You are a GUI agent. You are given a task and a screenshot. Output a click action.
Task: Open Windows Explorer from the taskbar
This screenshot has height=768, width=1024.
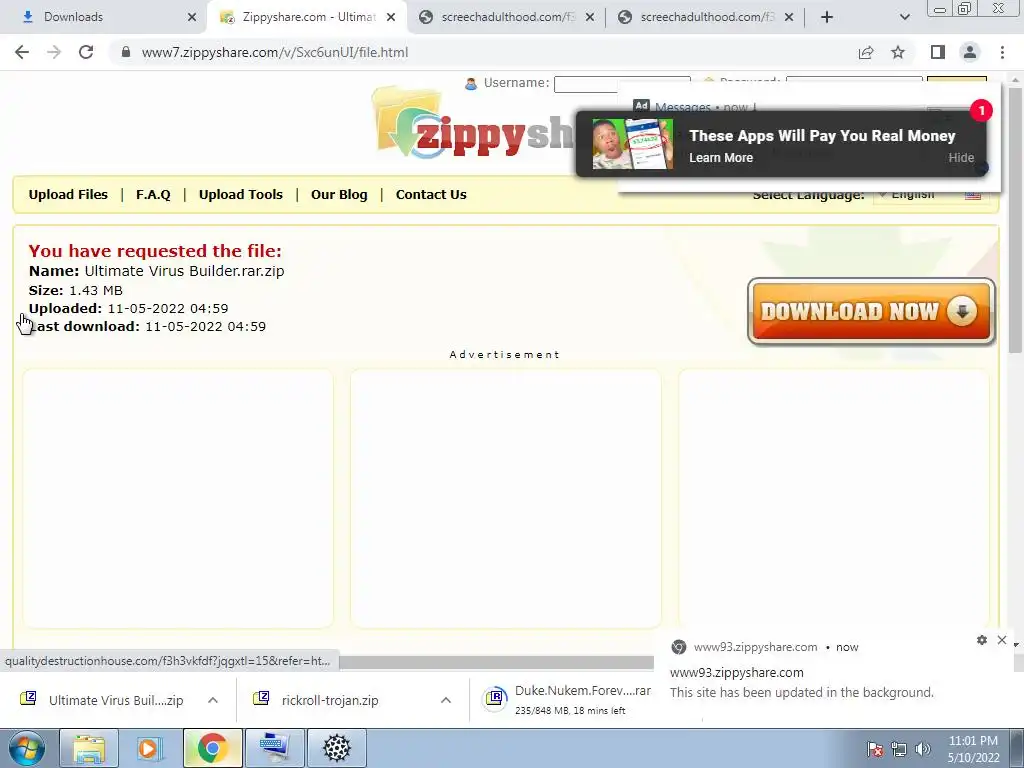89,748
